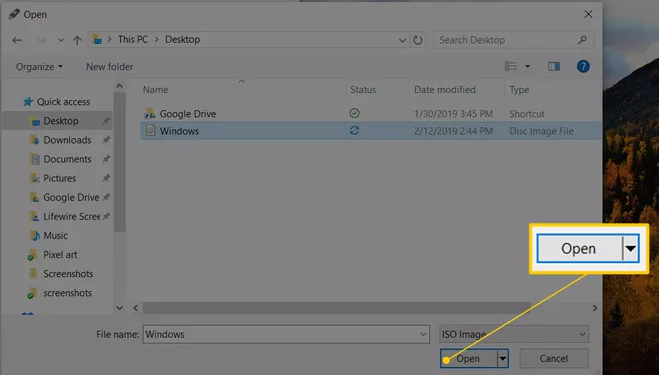Click sidebar scroll down arrow
Viewport: 659px width, 375px height.
[x=120, y=308]
